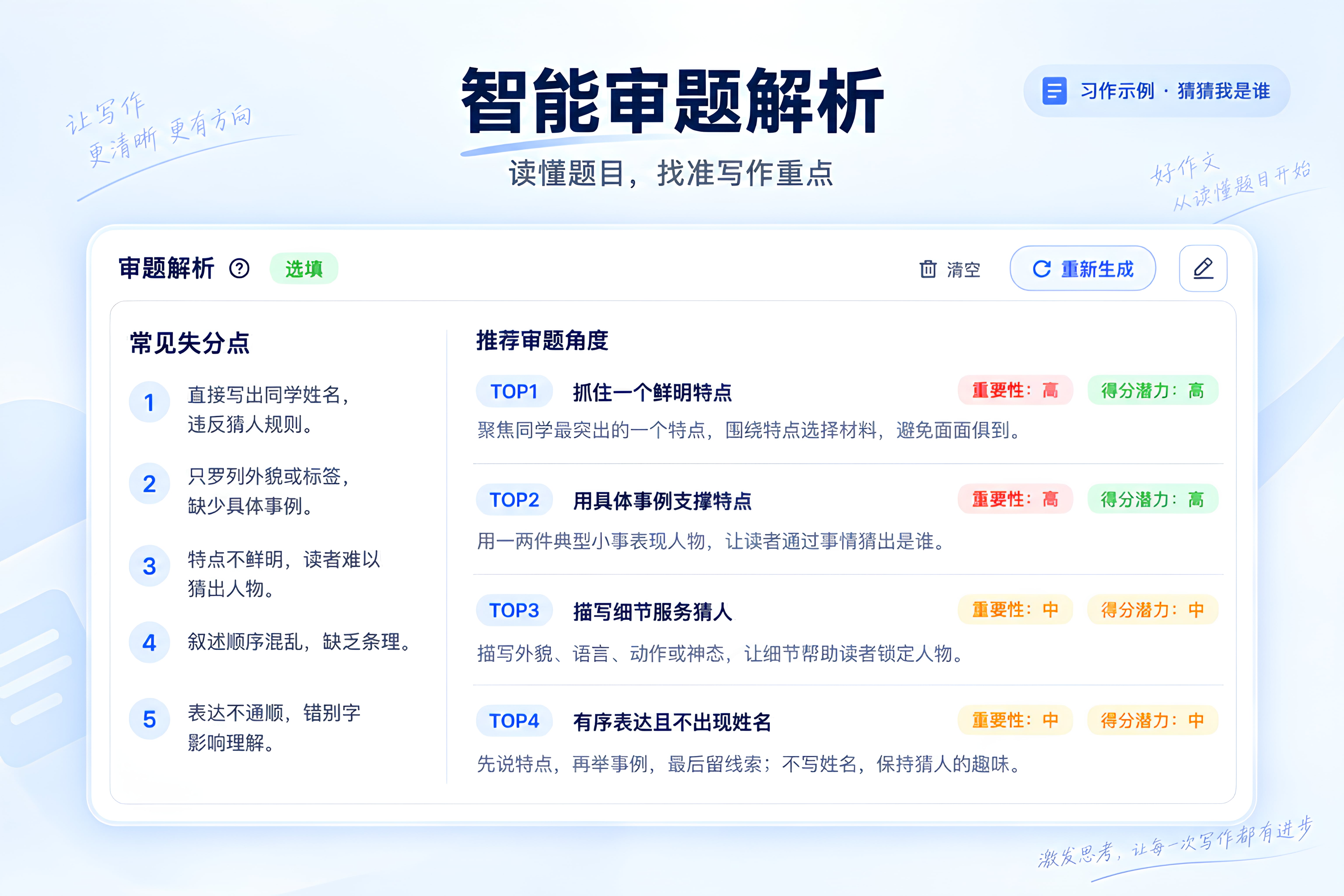This screenshot has width=1344, height=896.
Task: Click the 重要性：高 tag in TOP1 row
Action: [x=1015, y=390]
